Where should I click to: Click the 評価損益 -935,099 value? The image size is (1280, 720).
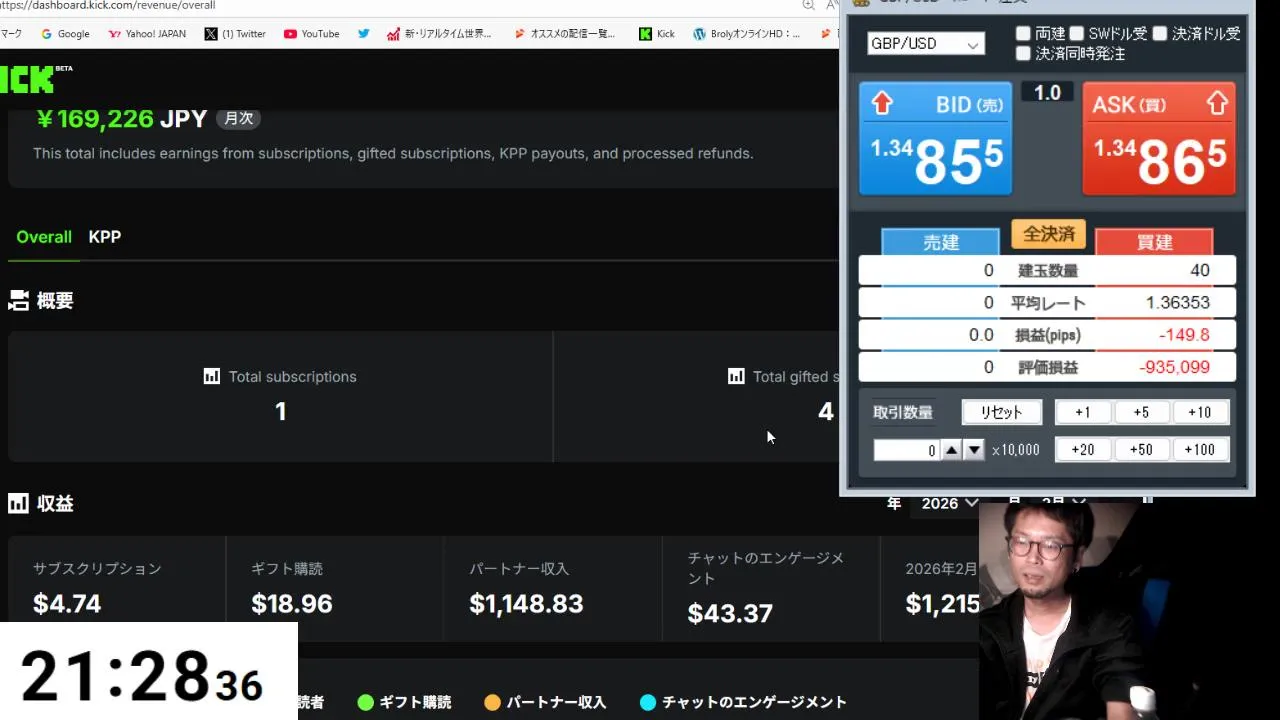(1174, 367)
